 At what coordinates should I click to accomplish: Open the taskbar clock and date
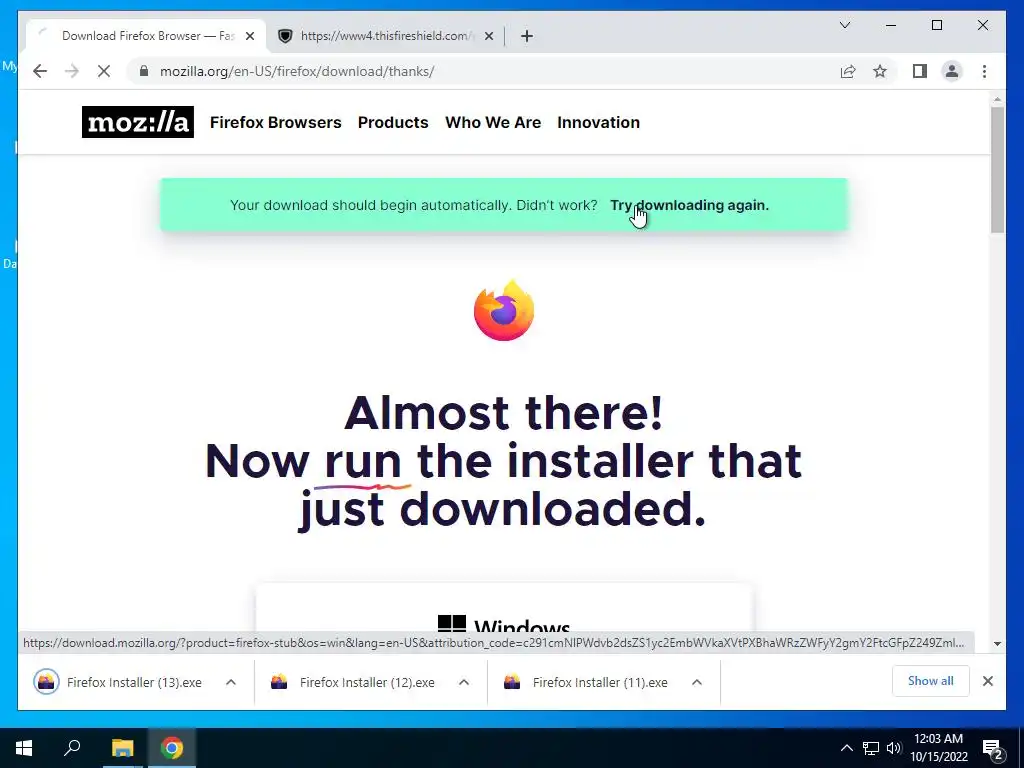(938, 748)
